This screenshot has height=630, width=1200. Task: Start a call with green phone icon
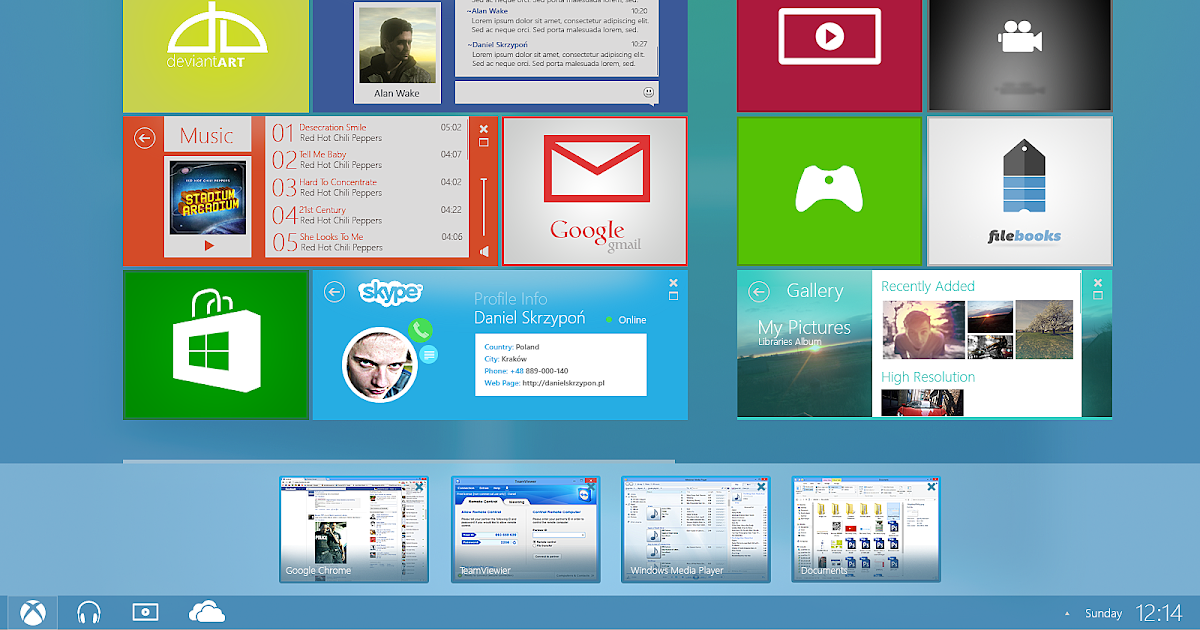pyautogui.click(x=420, y=329)
